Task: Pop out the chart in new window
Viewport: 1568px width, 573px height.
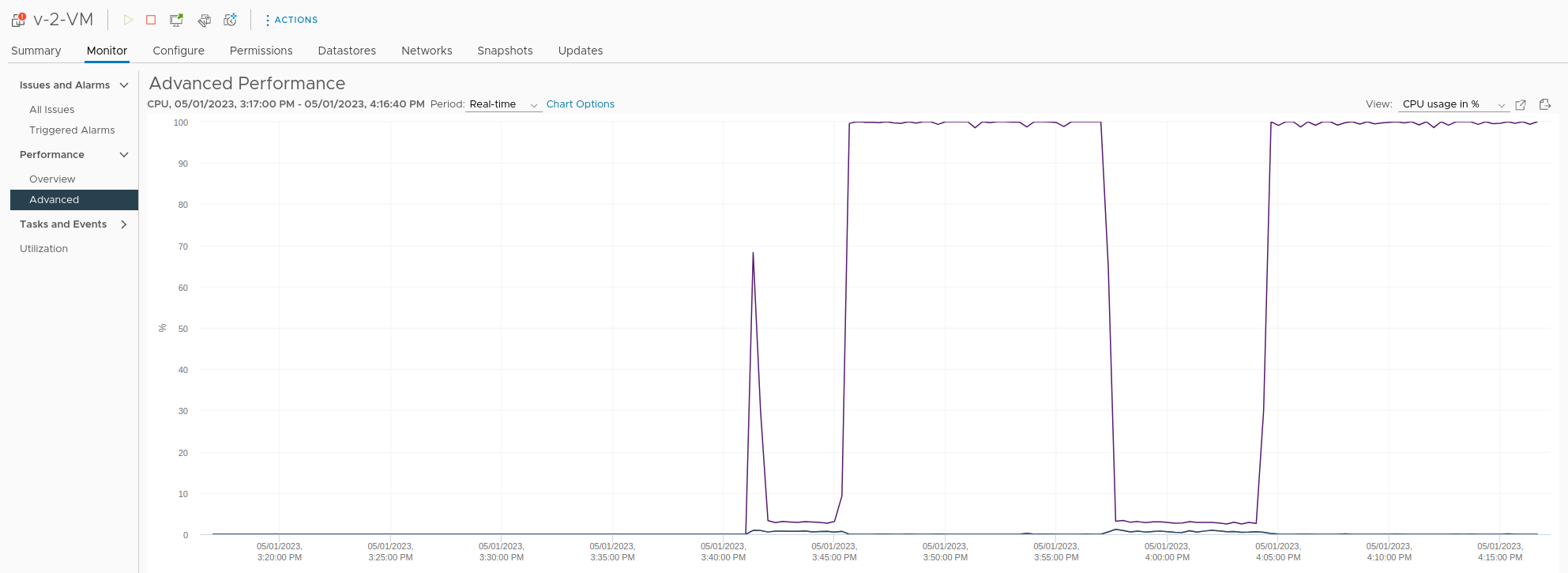Action: pos(1521,104)
